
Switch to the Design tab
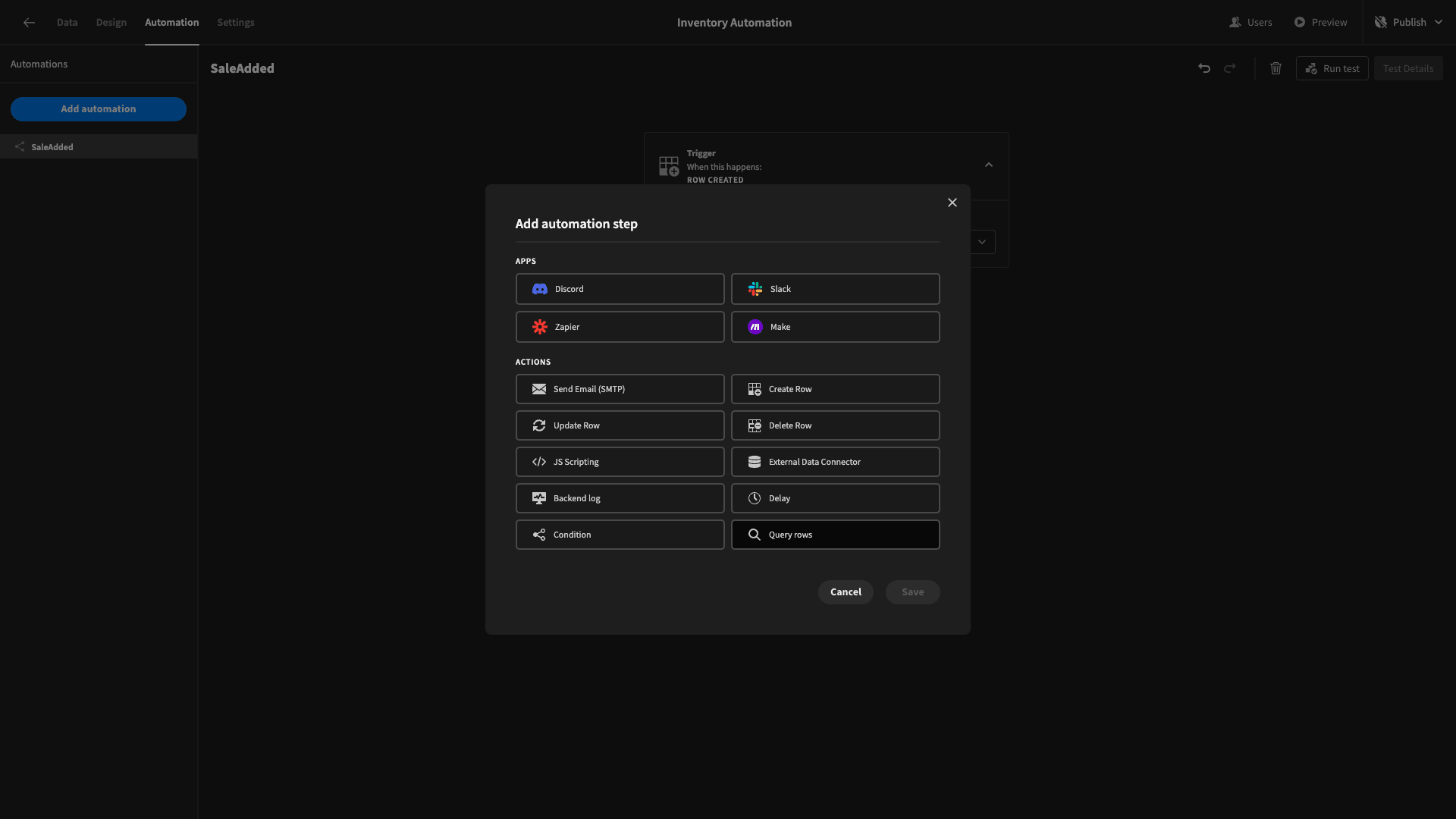pos(111,23)
